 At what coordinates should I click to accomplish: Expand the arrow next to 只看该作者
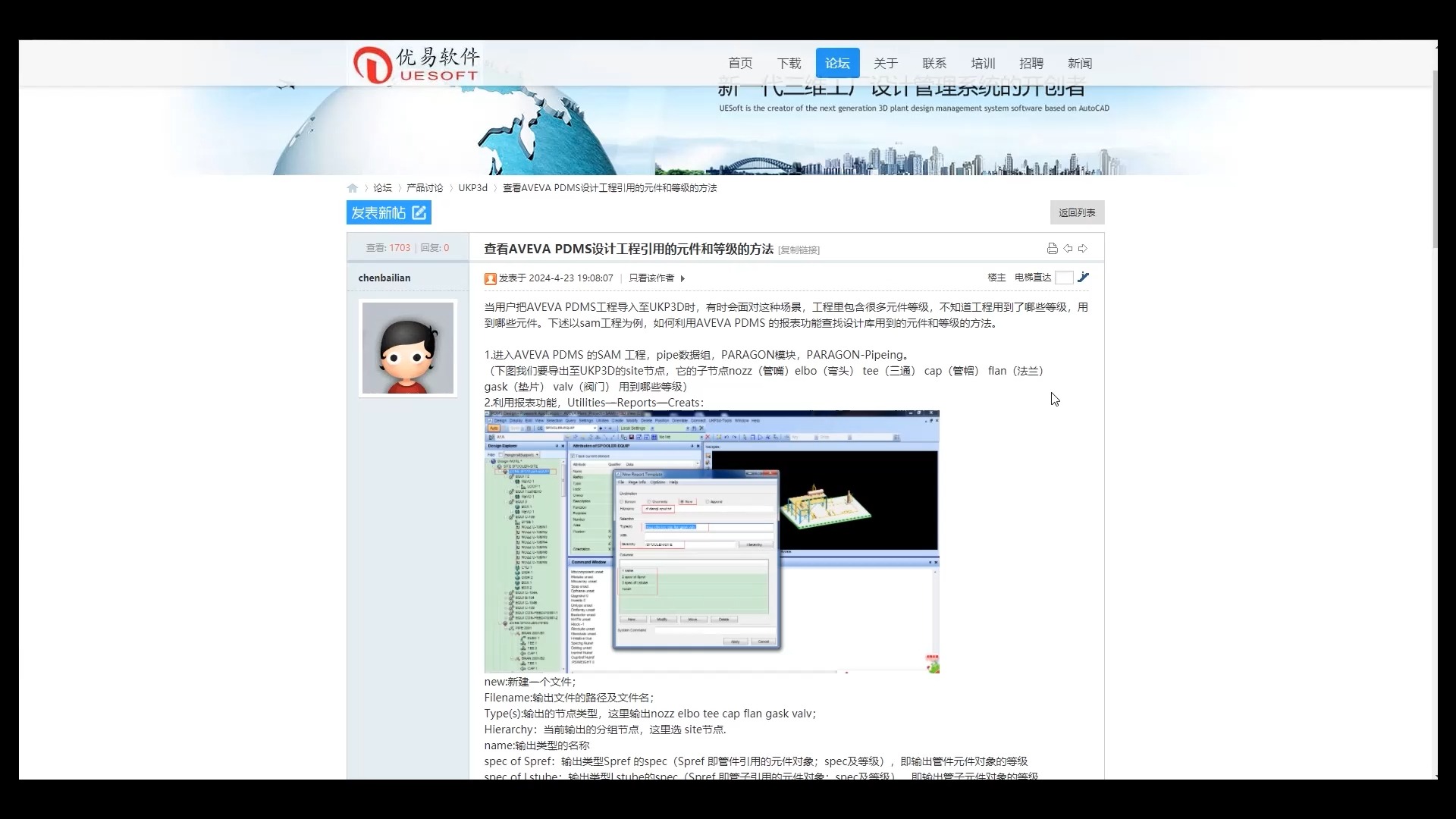682,278
